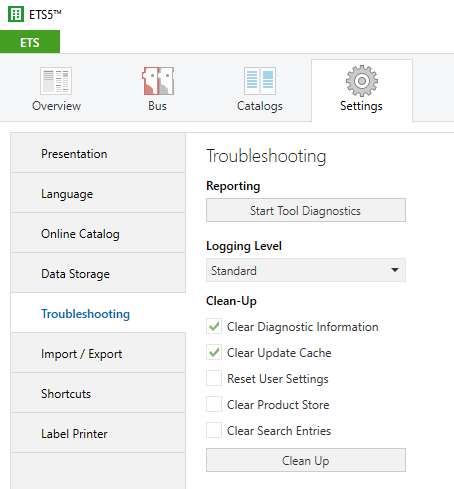Open Label Printer settings
The height and width of the screenshot is (489, 454).
click(98, 433)
